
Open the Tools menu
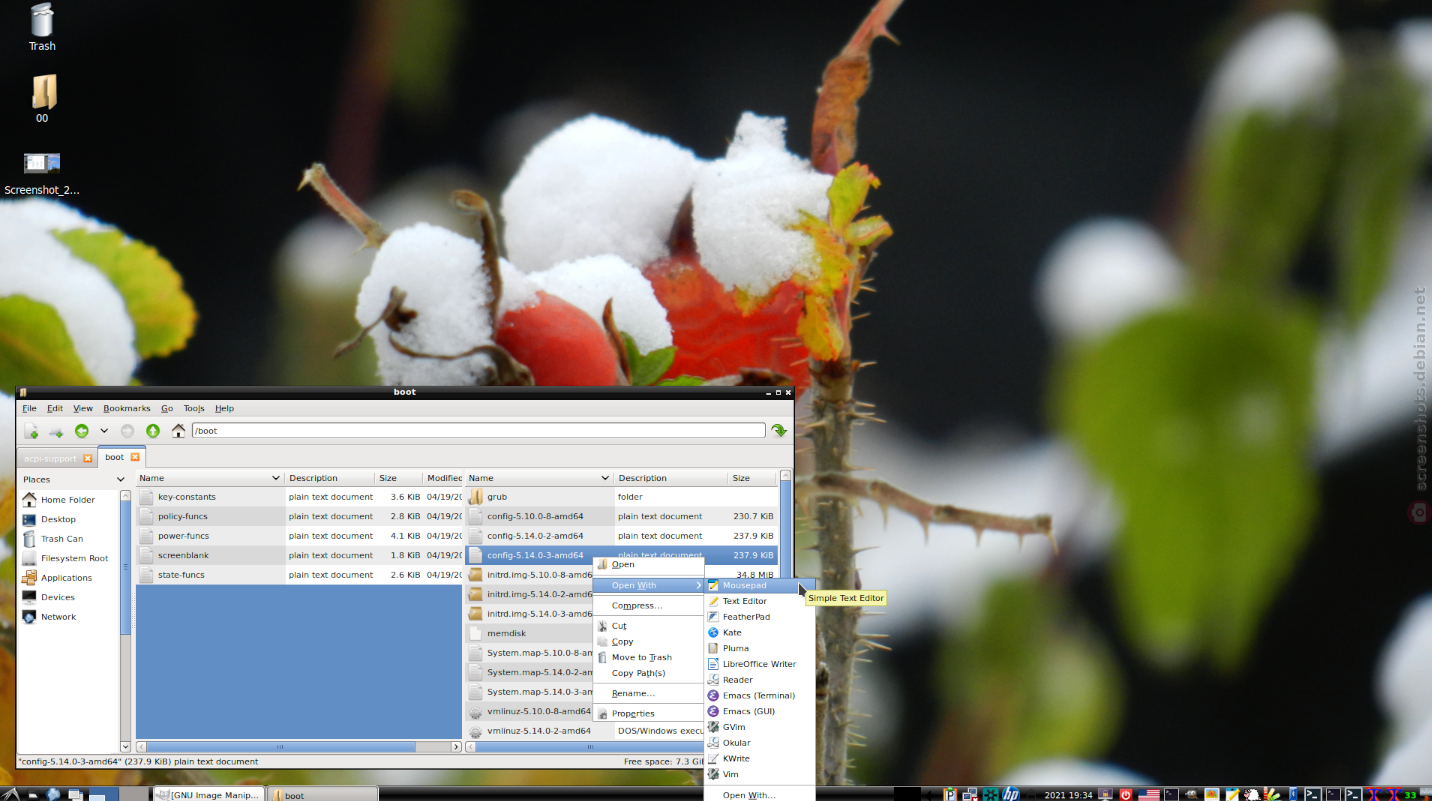[194, 408]
